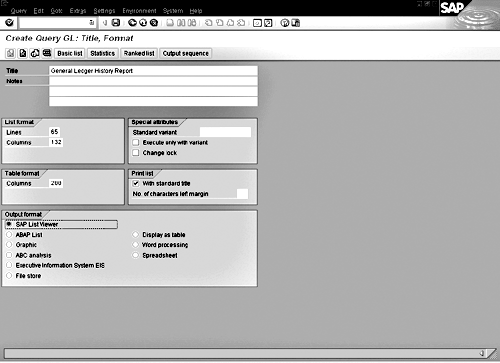Click the left margin characters field
Screen dimensions: 500x363
(242, 194)
